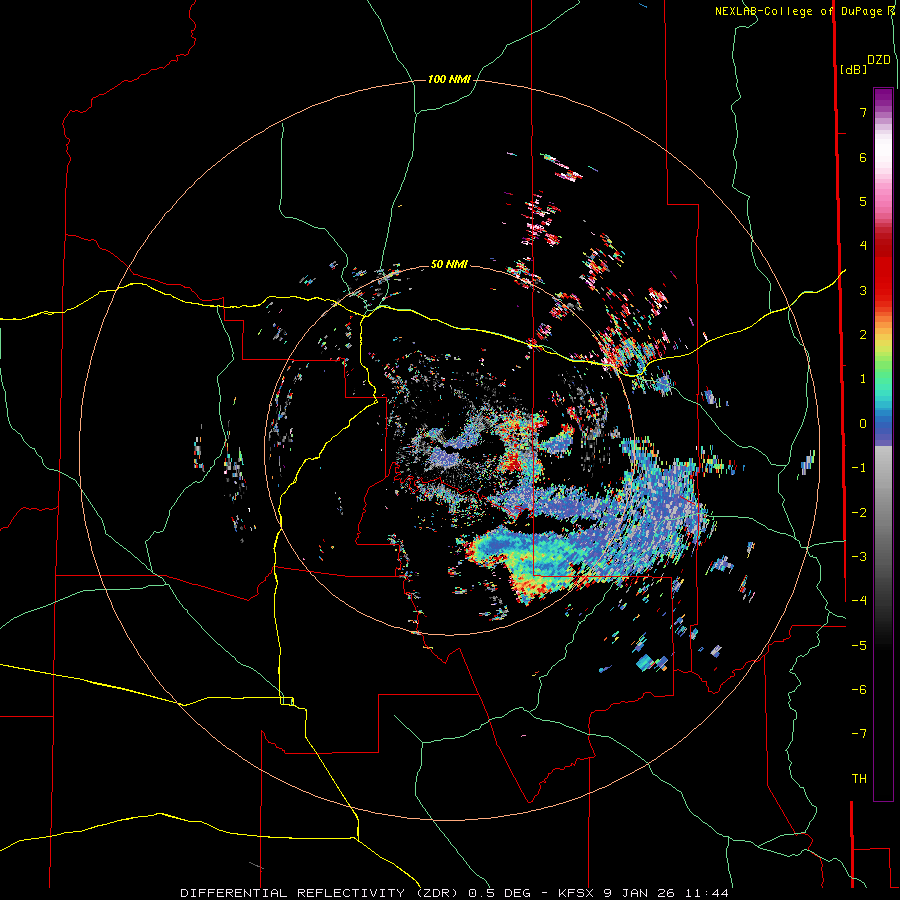The image size is (900, 900).
Task: Click the KFSX station identifier in caption
Action: 576,893
